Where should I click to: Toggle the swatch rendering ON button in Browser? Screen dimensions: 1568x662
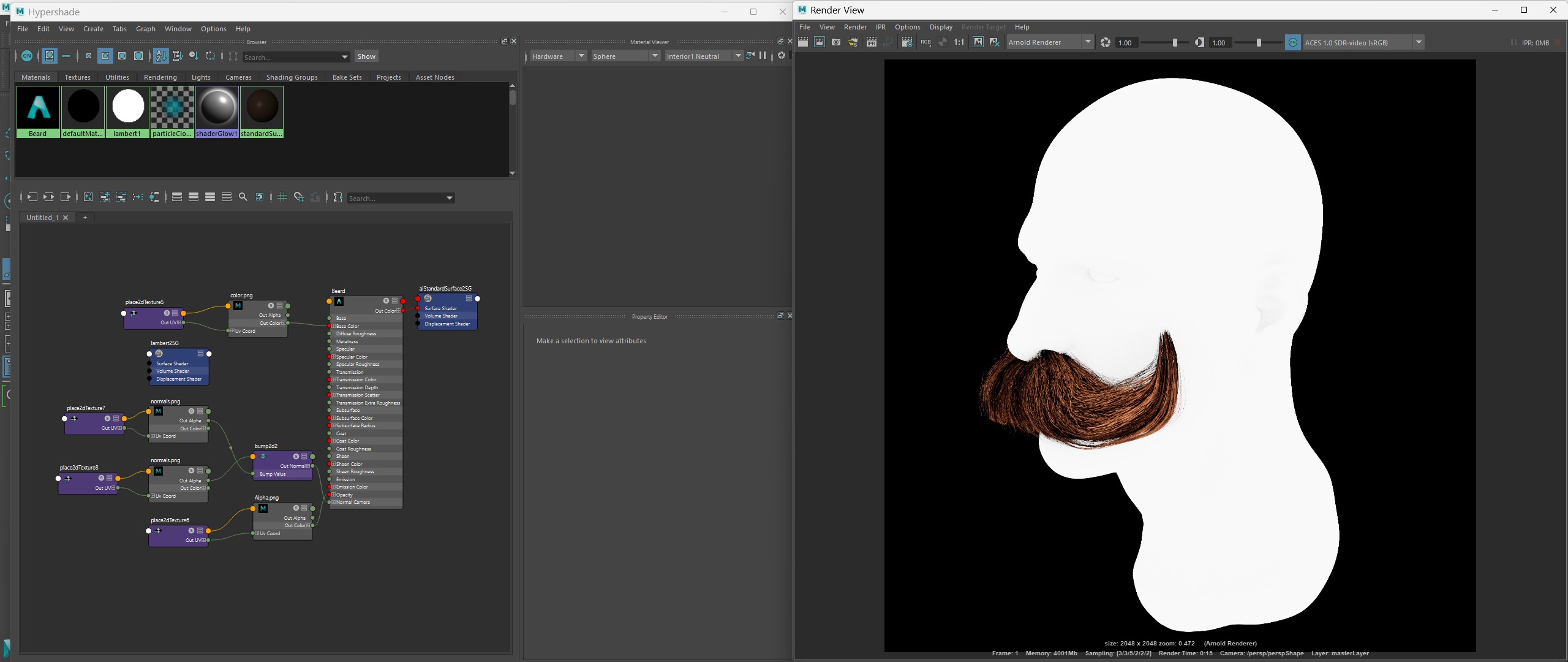click(x=27, y=56)
